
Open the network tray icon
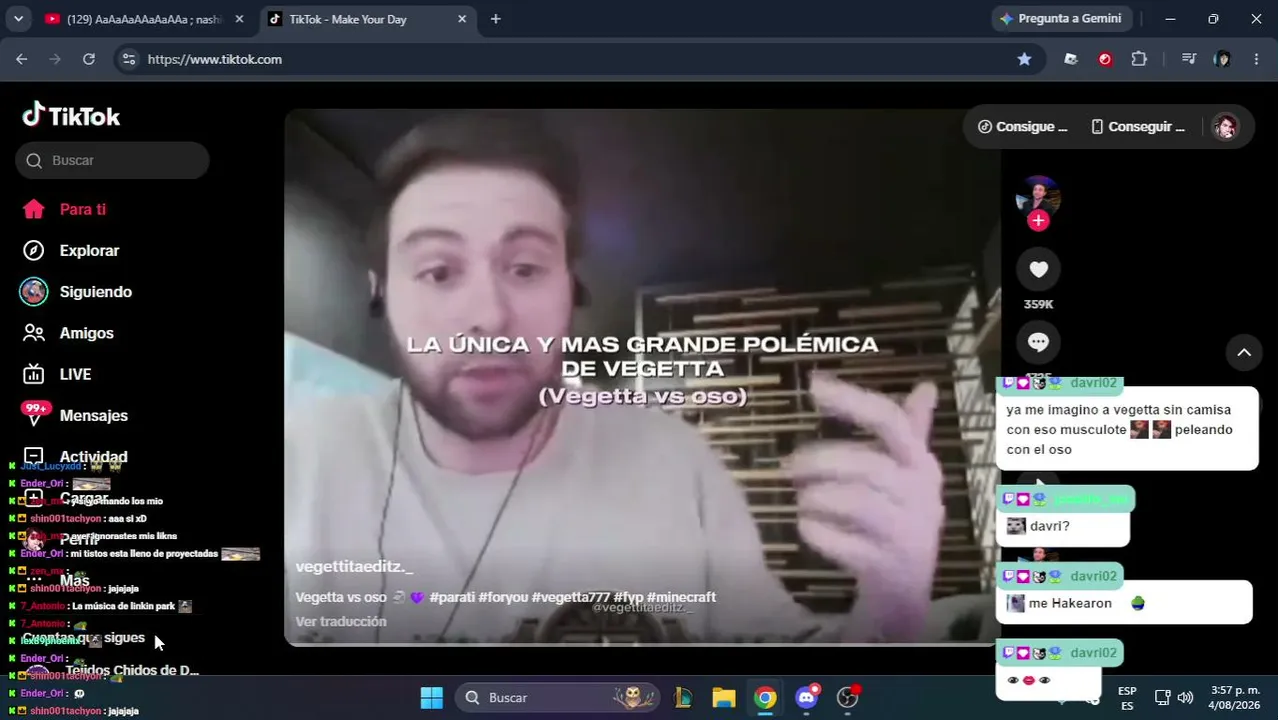tap(1162, 697)
